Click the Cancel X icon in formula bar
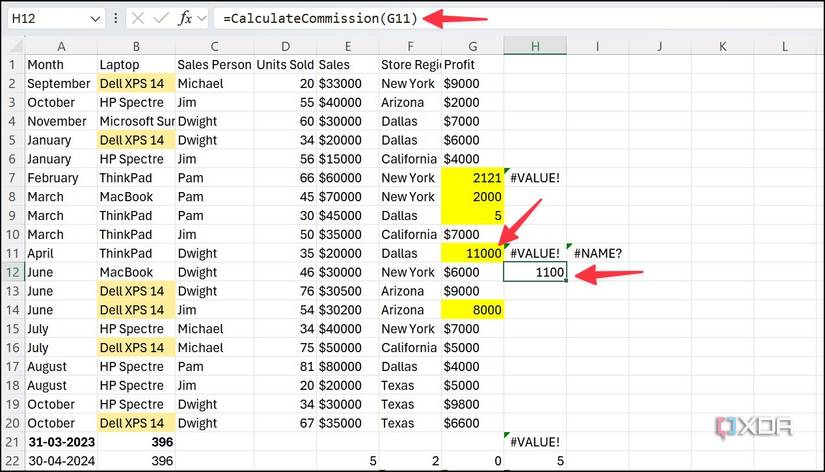 tap(138, 18)
